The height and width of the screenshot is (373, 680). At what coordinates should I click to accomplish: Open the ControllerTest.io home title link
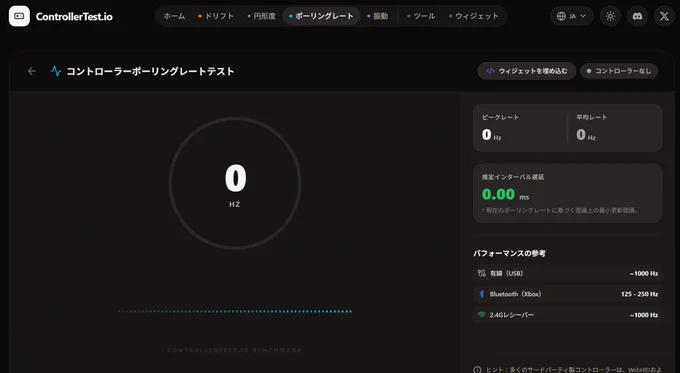[x=74, y=16]
